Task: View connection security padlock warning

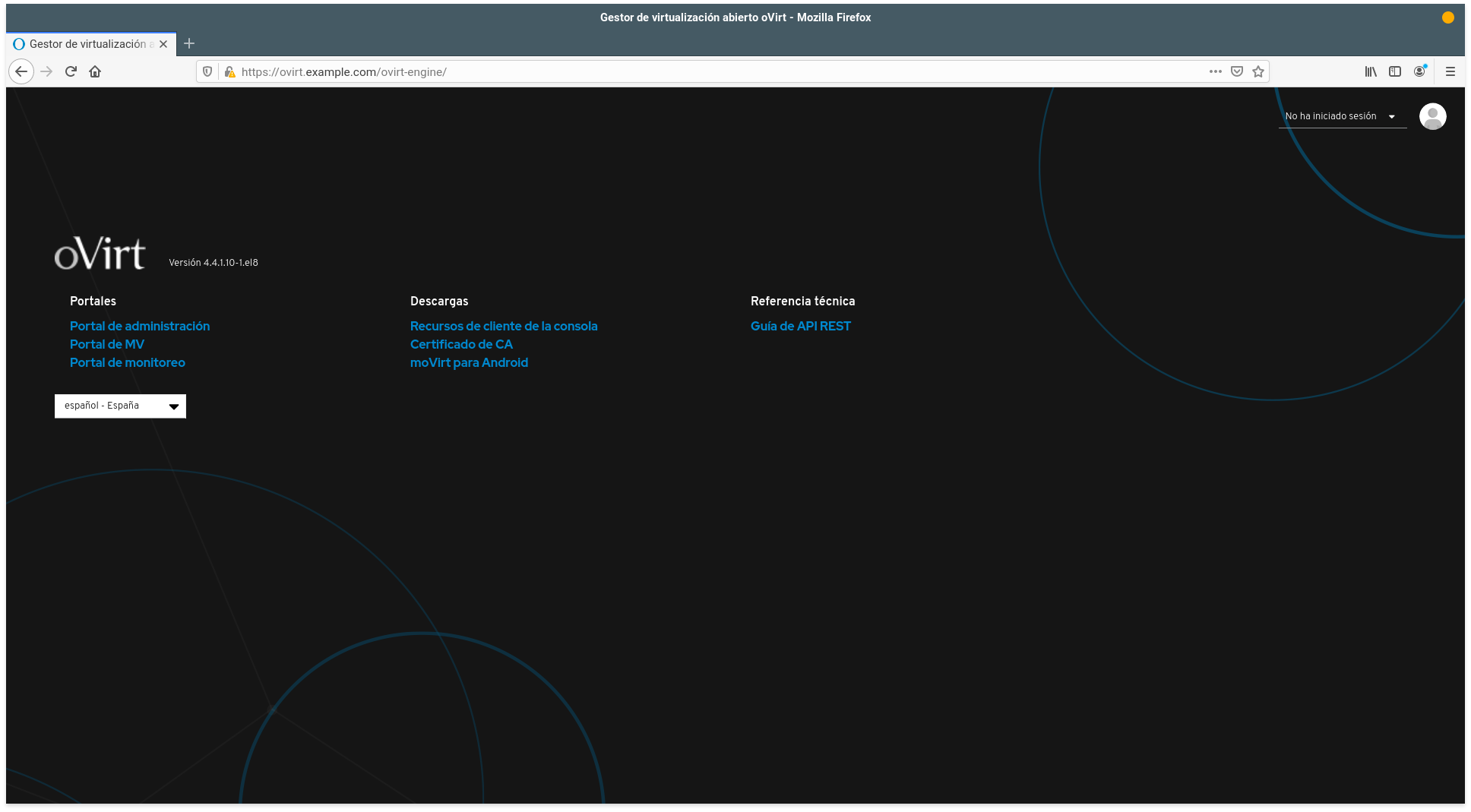Action: pyautogui.click(x=229, y=71)
